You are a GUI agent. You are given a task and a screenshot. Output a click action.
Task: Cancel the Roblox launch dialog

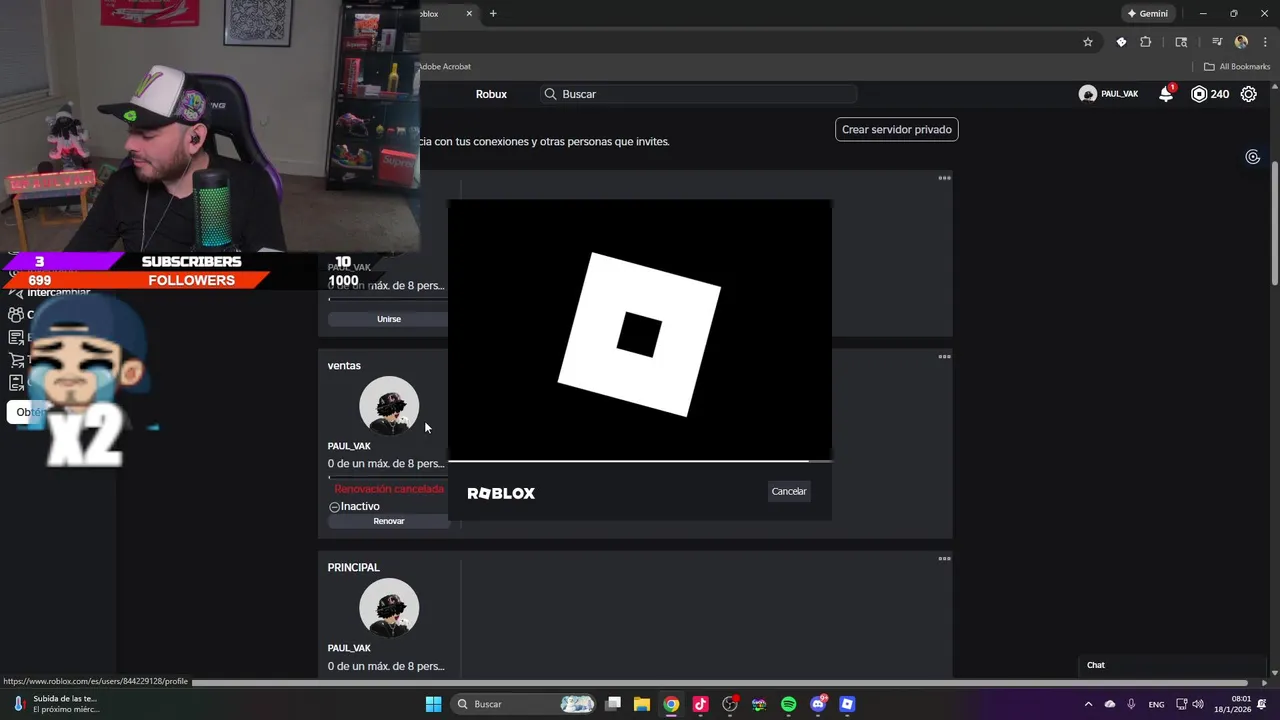[x=789, y=491]
